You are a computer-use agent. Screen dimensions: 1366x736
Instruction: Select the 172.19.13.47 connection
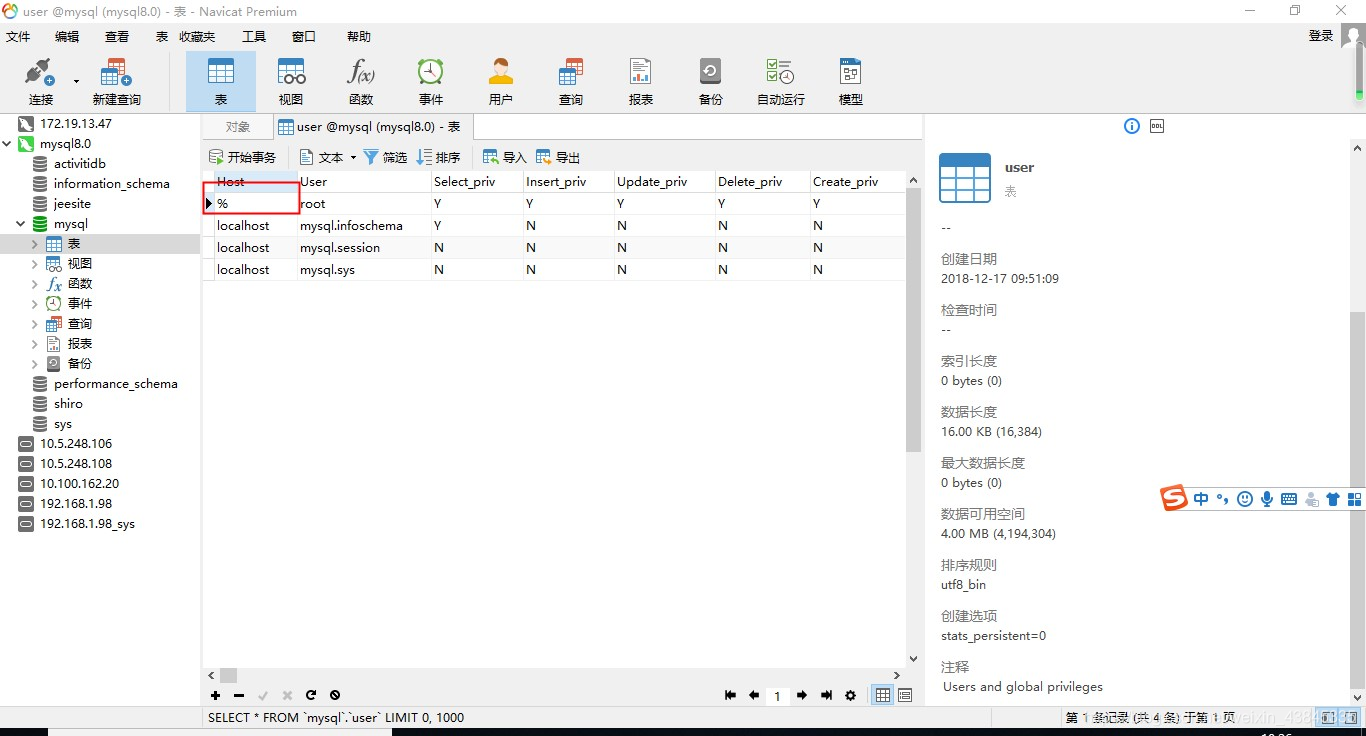(x=76, y=124)
